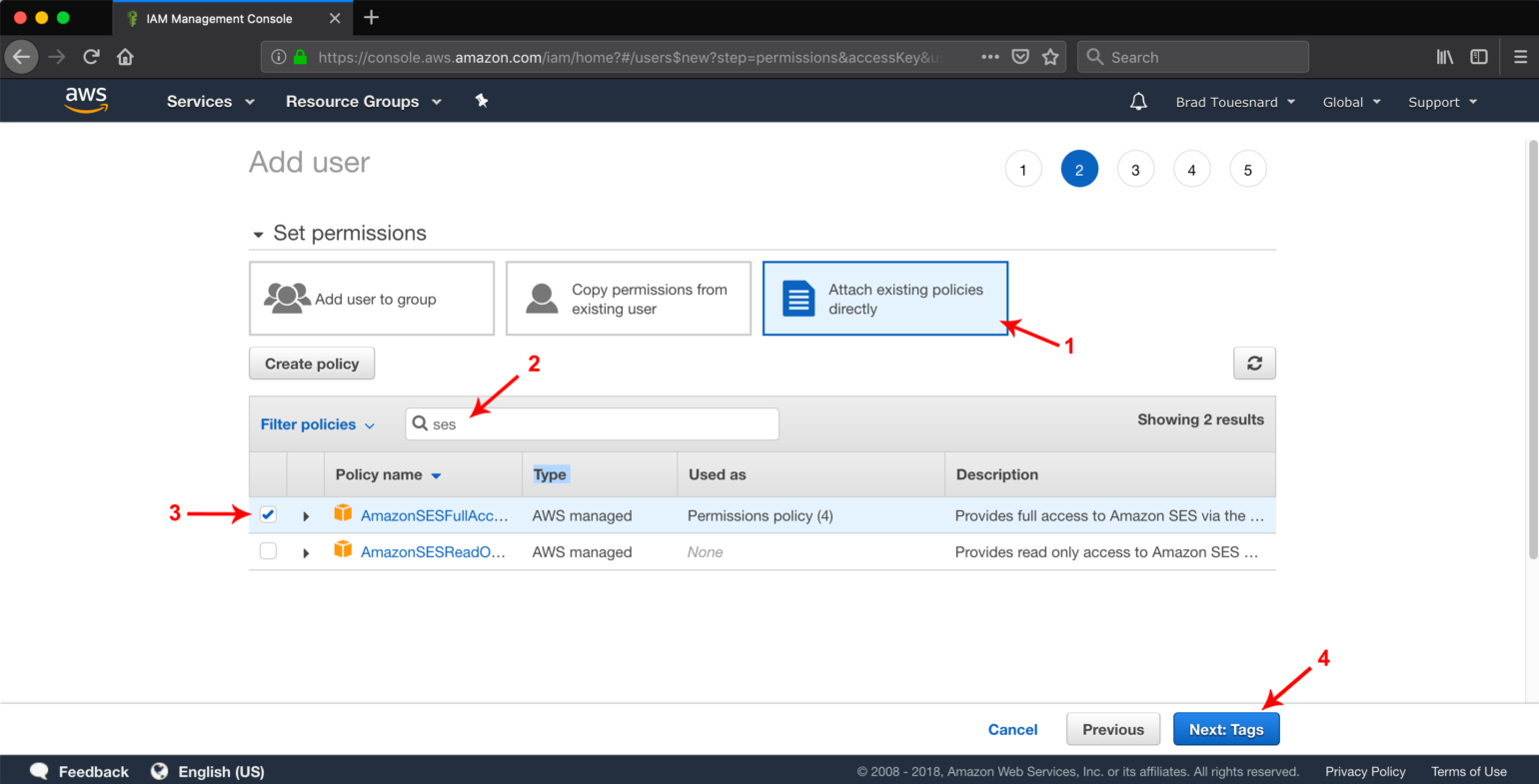Click the Feedback speech bubble icon
Screen dimensions: 1539x784
pyautogui.click(x=39, y=771)
